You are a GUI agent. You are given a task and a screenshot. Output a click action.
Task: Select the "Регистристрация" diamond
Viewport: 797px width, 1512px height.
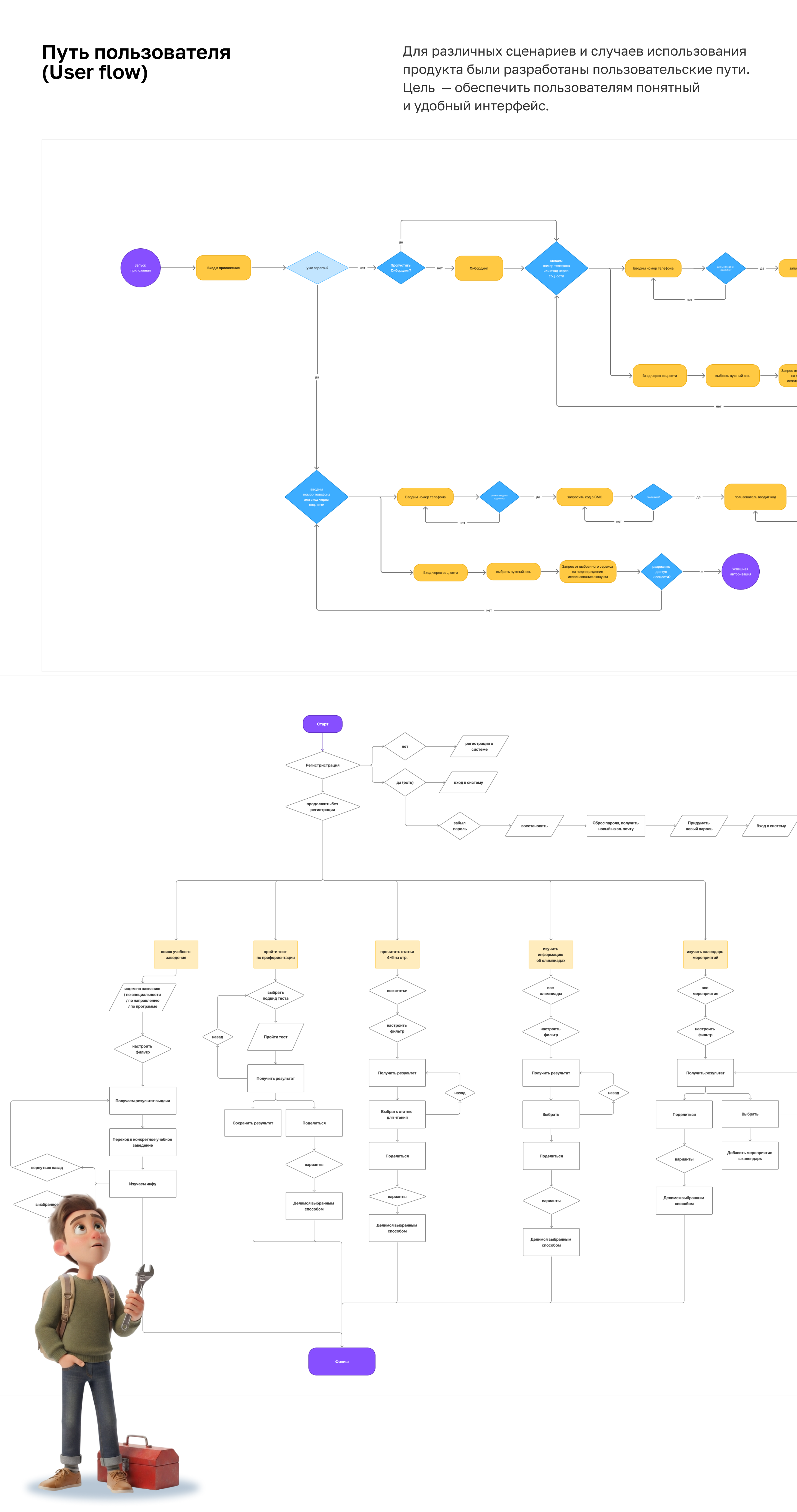tap(322, 765)
